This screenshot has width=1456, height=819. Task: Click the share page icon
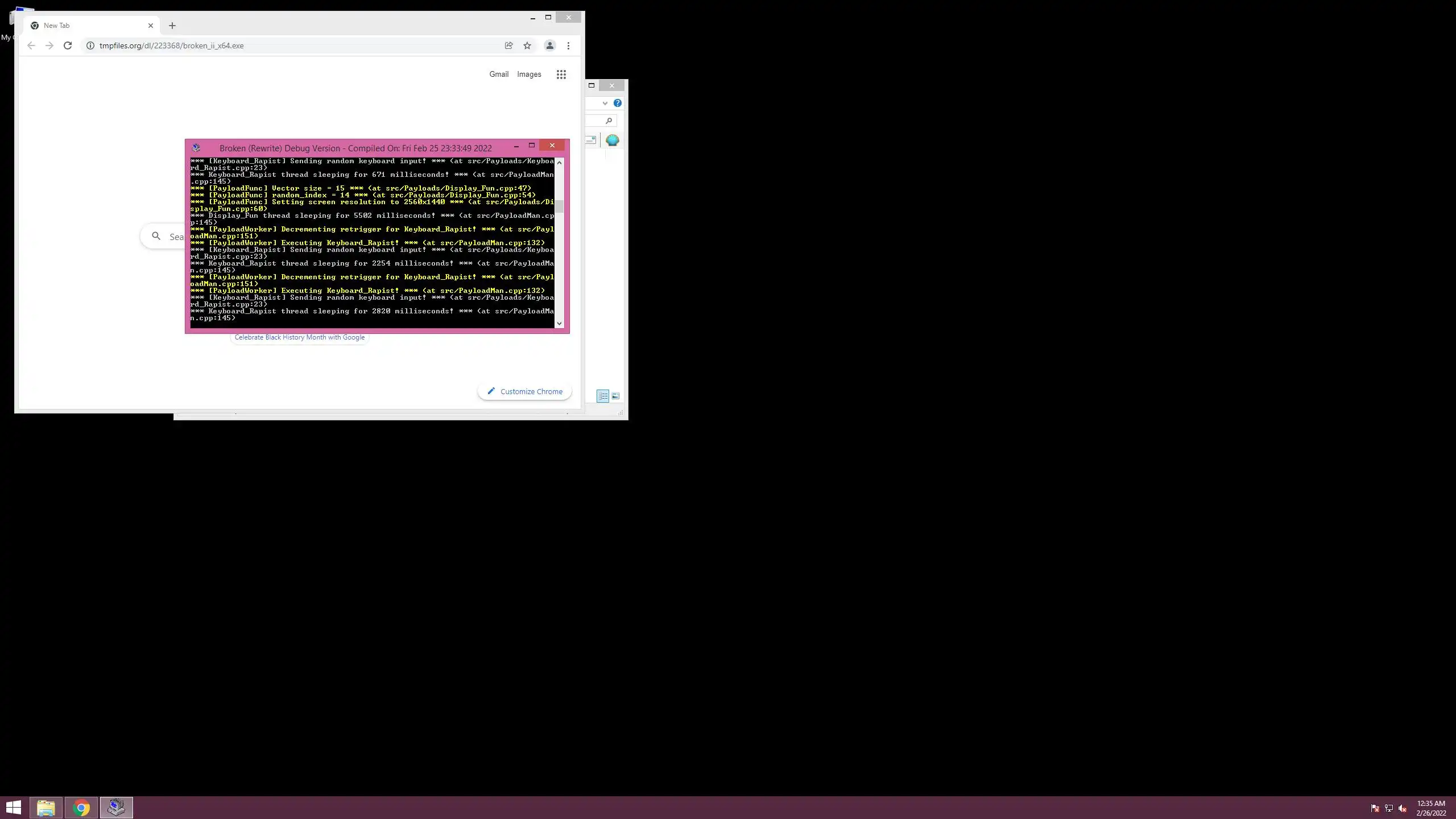508,45
